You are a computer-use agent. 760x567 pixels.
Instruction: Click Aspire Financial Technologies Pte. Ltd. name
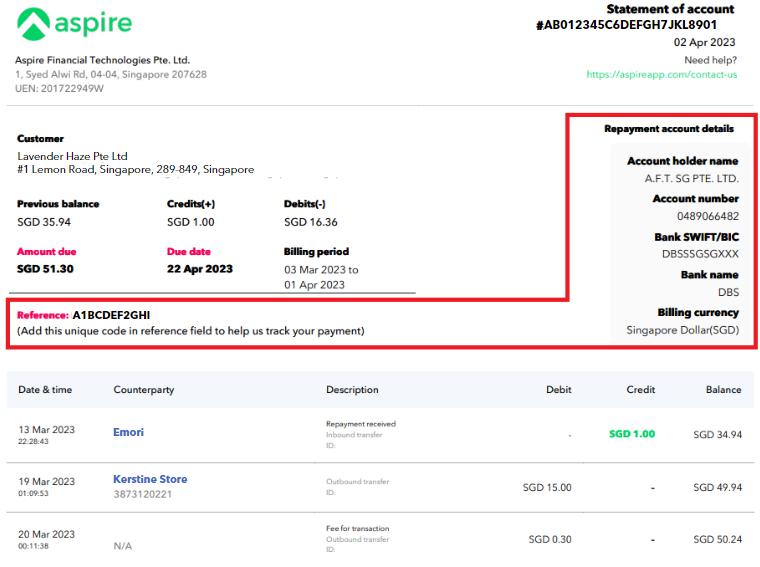[102, 60]
